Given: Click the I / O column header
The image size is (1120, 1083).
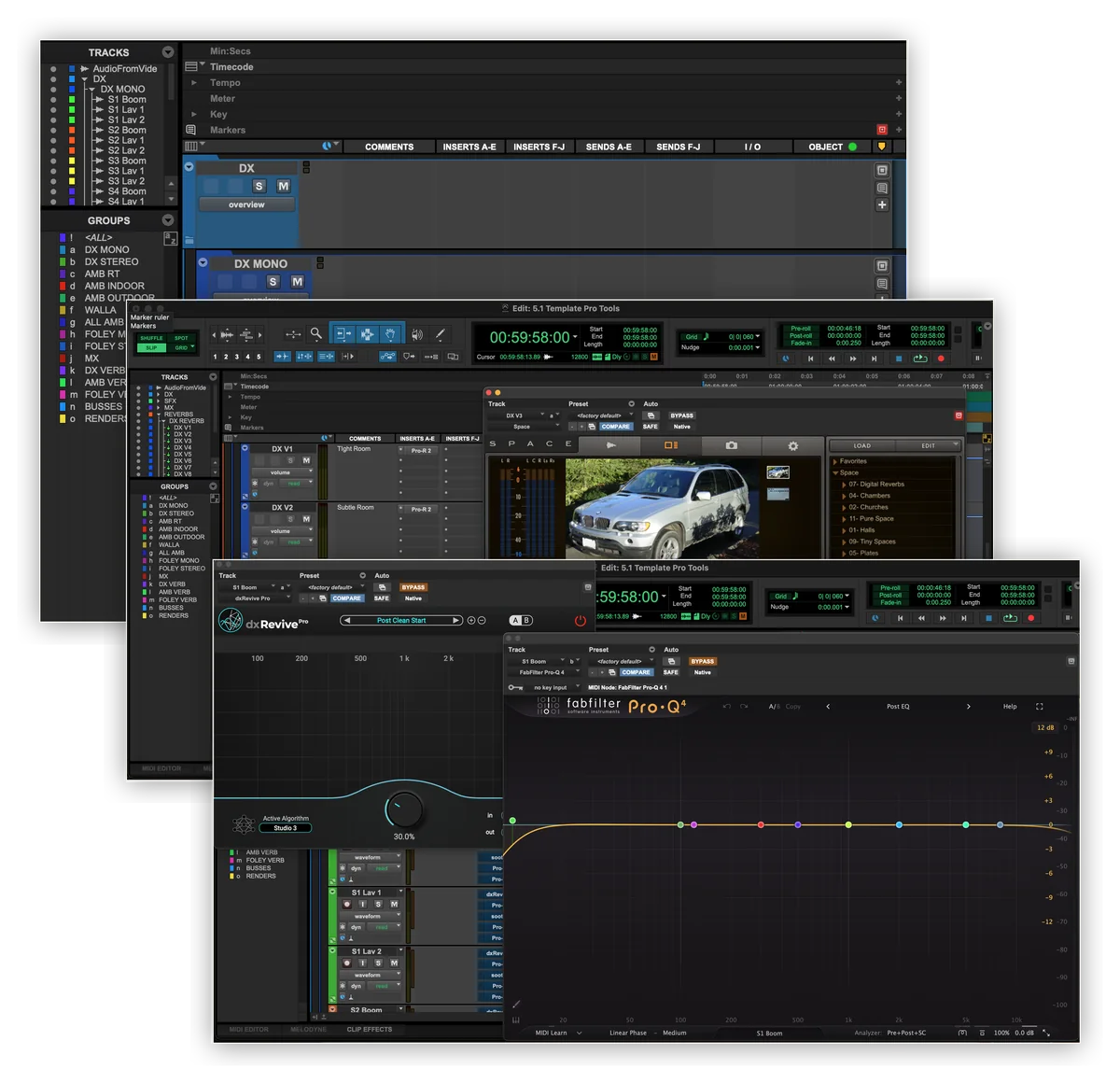Looking at the screenshot, I should click(752, 147).
